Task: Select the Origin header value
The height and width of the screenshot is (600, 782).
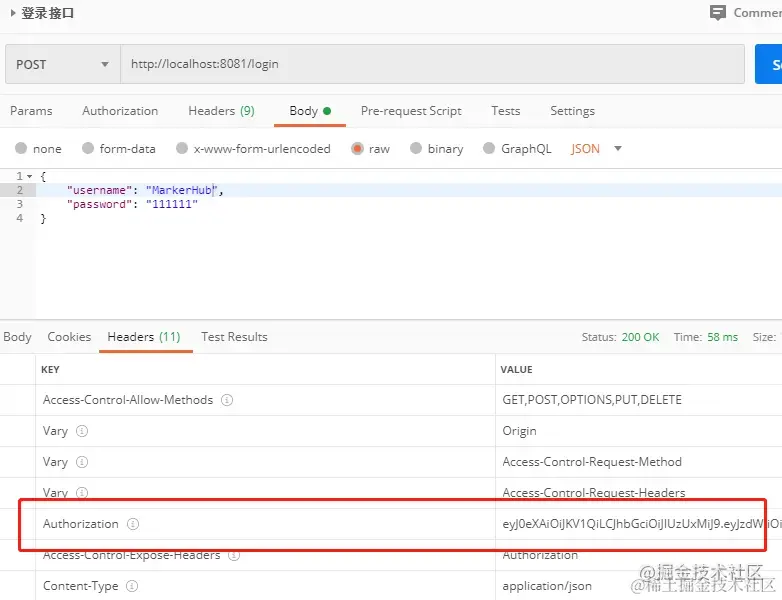Action: coord(519,431)
